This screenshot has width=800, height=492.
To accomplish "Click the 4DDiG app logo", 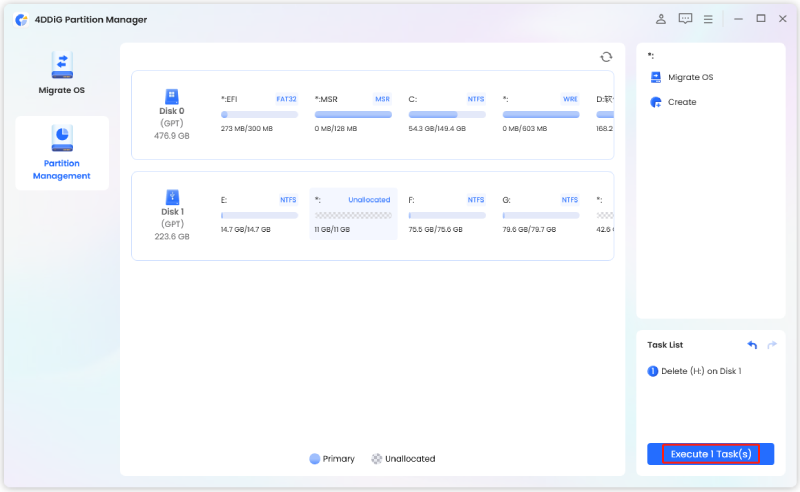I will click(21, 20).
